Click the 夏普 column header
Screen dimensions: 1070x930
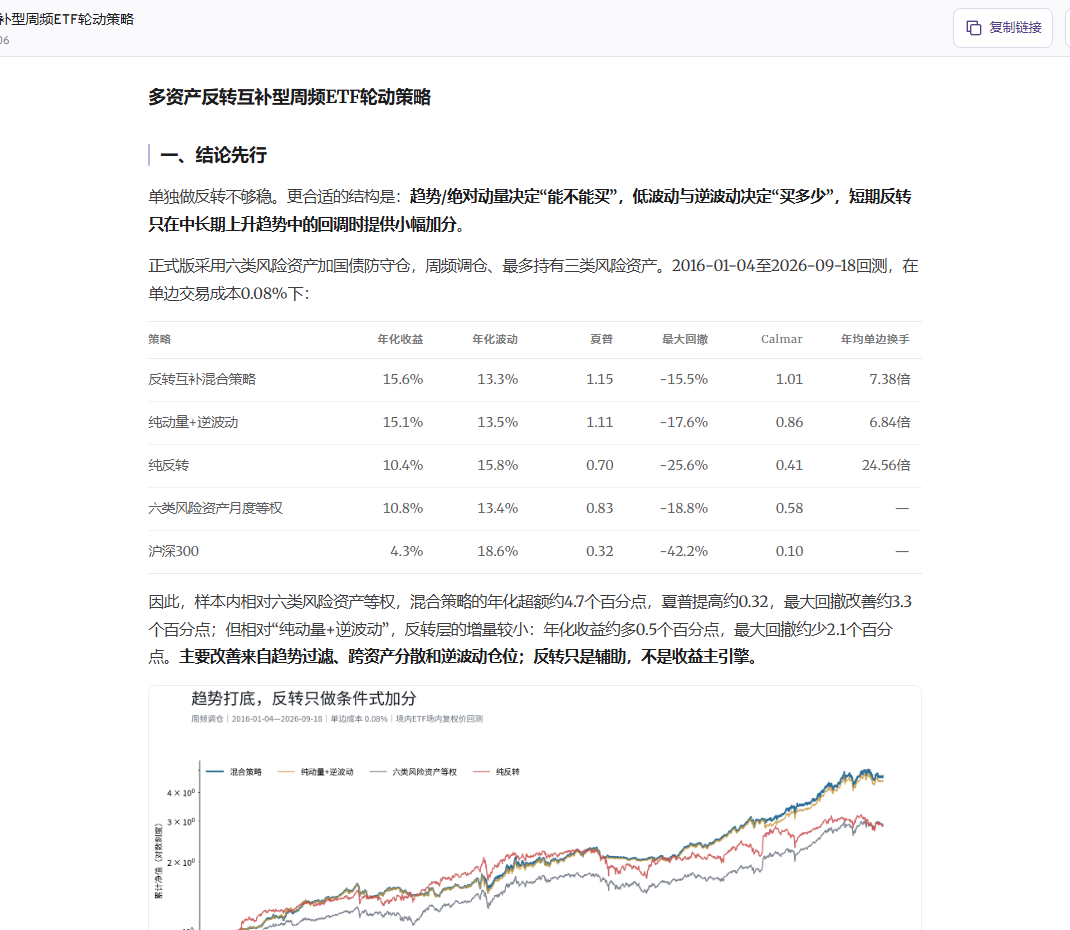[601, 339]
